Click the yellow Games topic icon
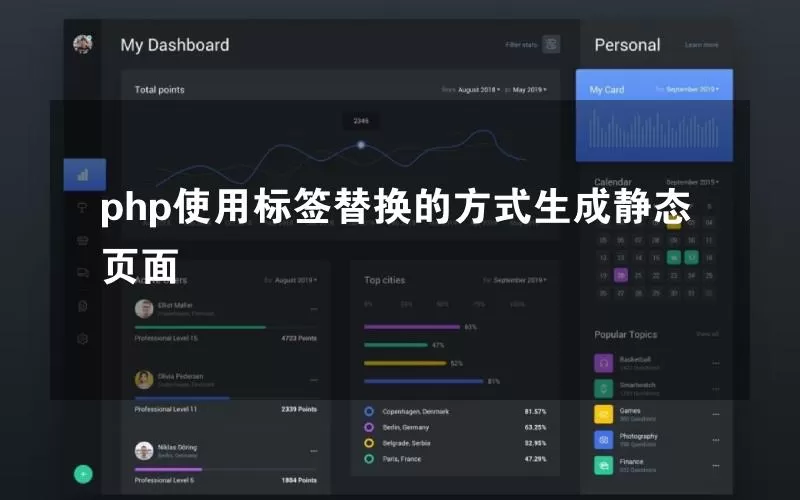 pos(604,414)
